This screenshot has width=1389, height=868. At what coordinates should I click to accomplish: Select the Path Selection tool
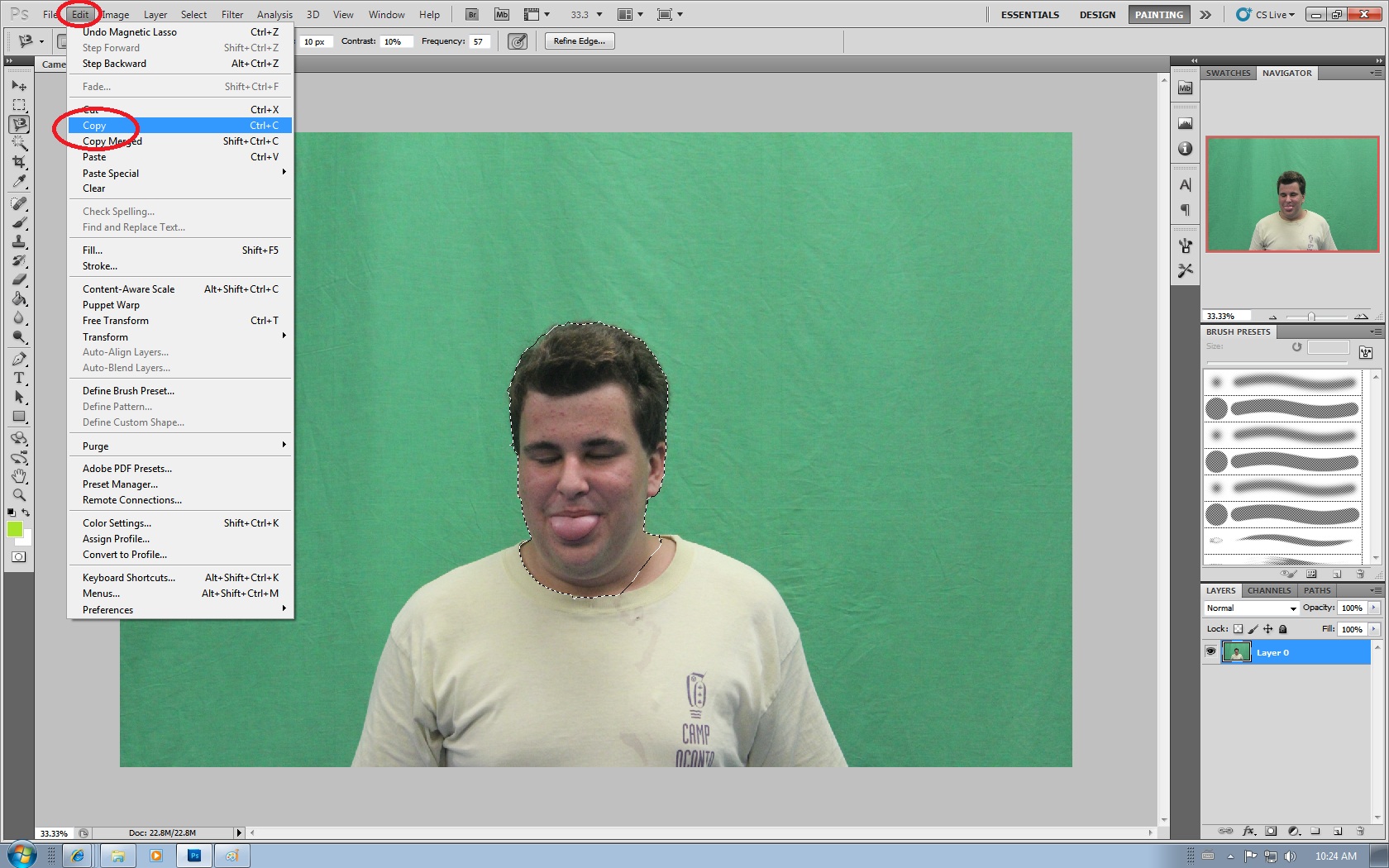(x=19, y=397)
